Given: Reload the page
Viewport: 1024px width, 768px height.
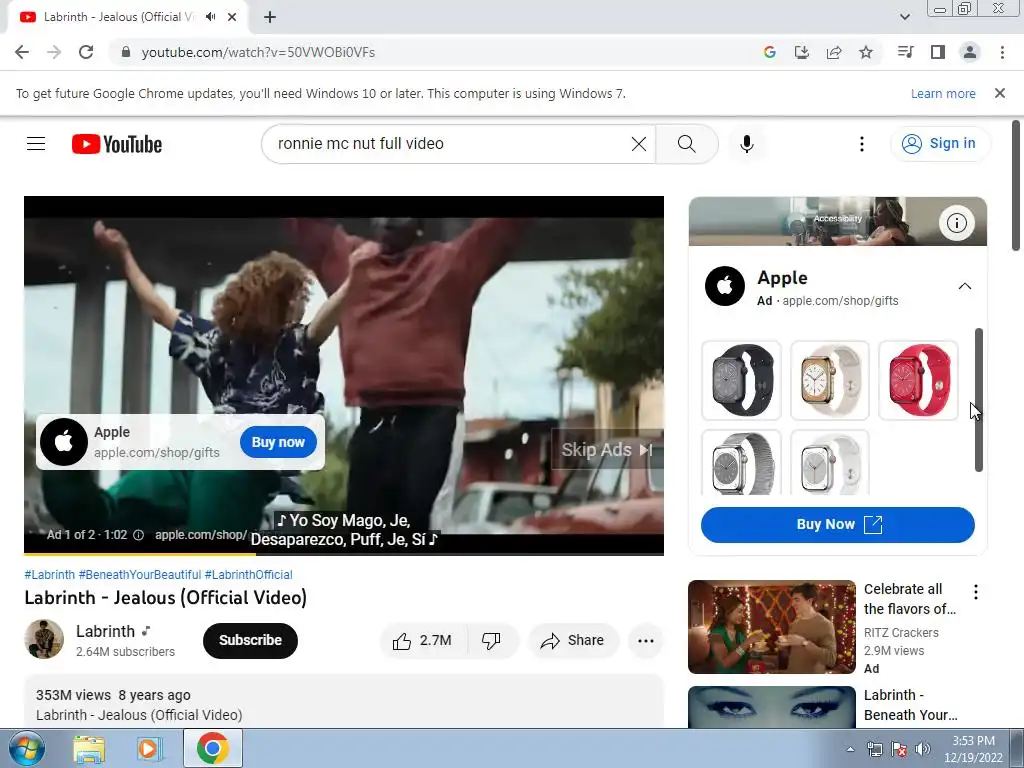Looking at the screenshot, I should pyautogui.click(x=86, y=52).
